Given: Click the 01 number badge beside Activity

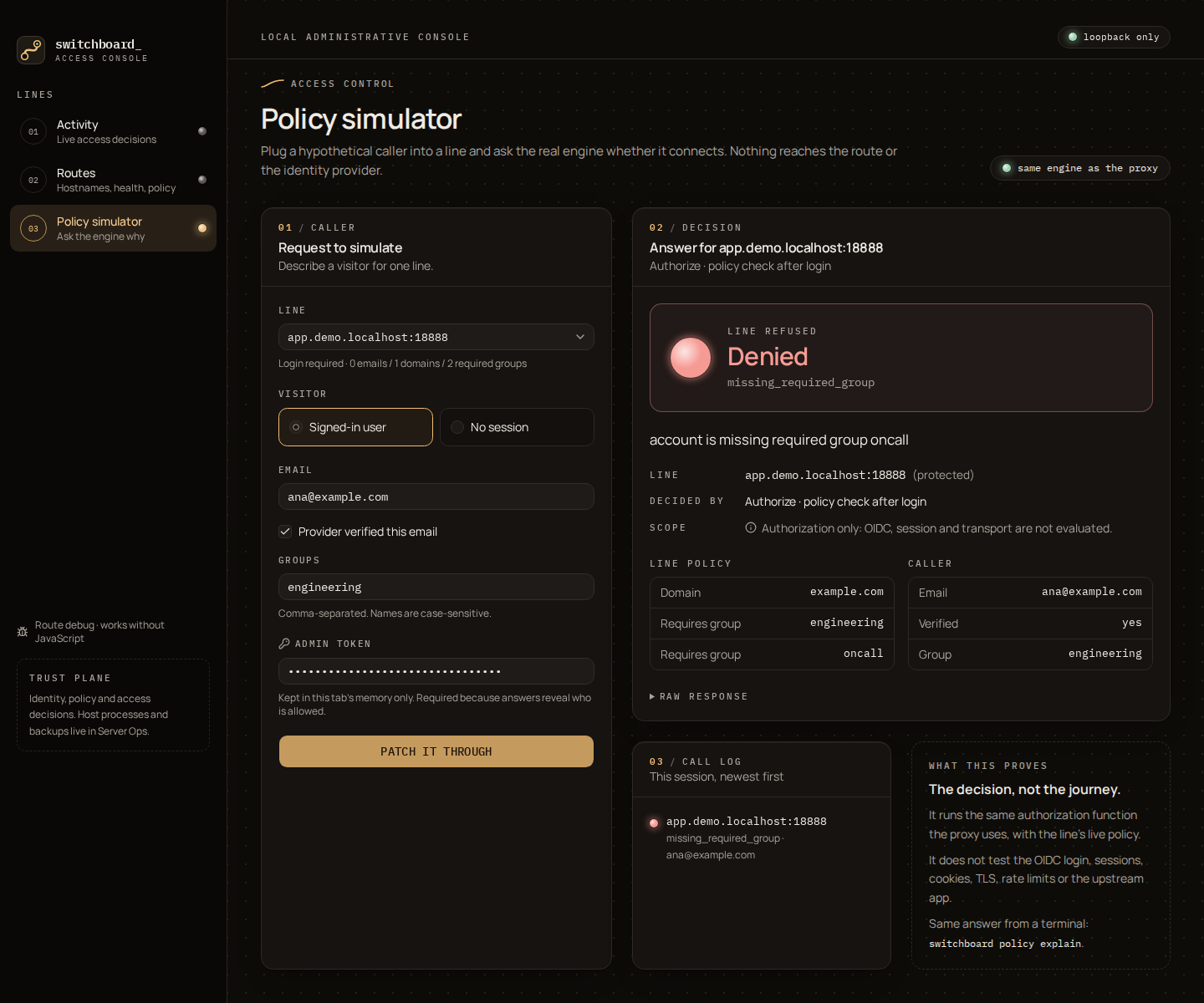Looking at the screenshot, I should tap(33, 131).
